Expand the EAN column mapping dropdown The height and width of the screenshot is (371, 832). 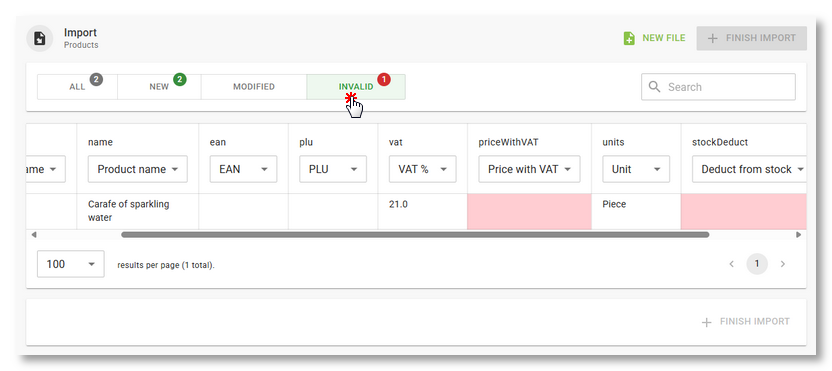(x=244, y=169)
